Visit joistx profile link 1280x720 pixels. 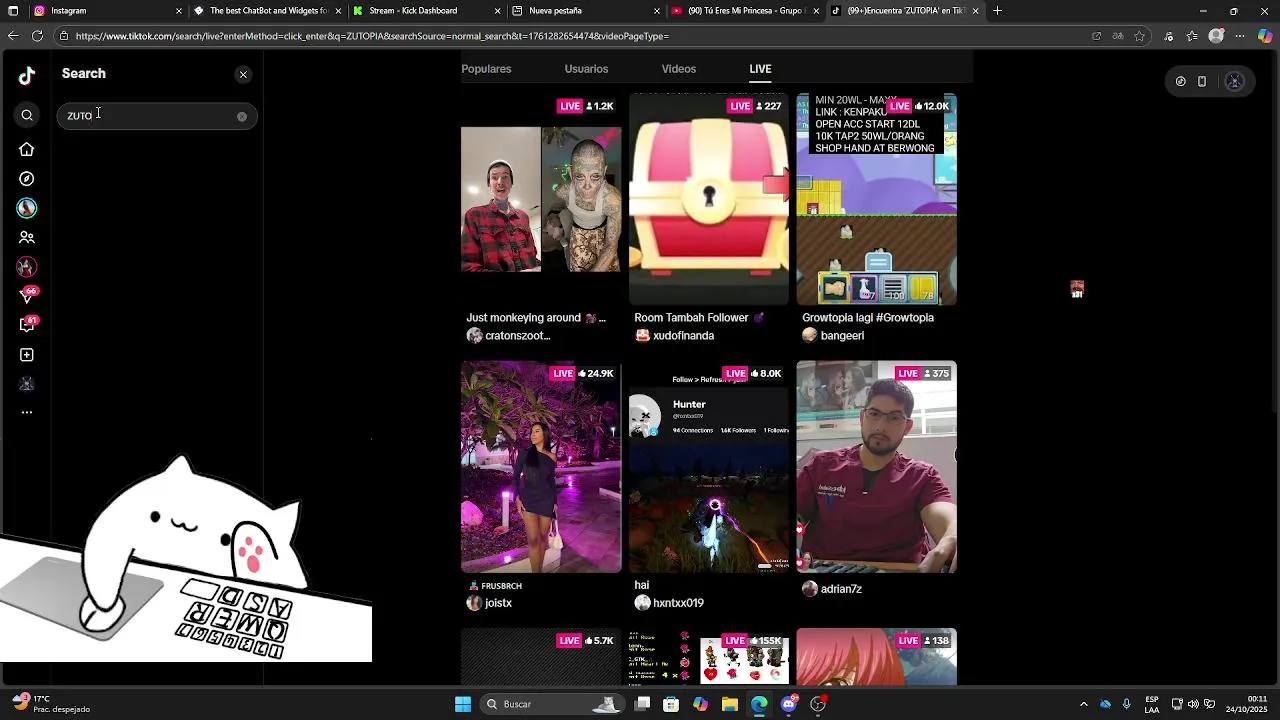(498, 603)
